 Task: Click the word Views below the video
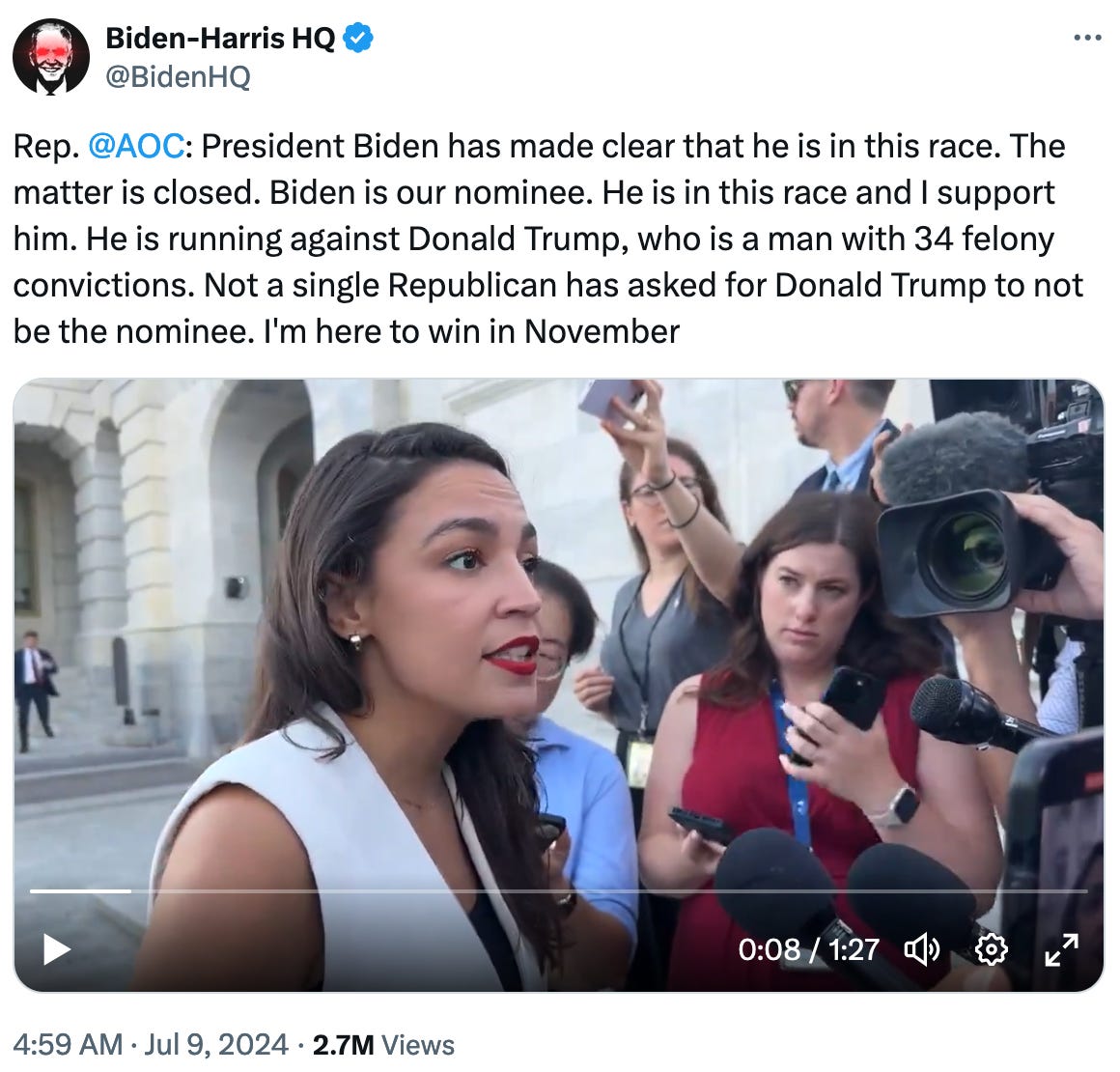tap(418, 1045)
